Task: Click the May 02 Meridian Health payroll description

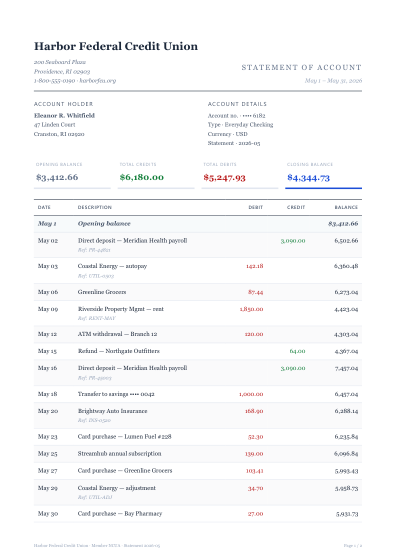Action: tap(132, 241)
